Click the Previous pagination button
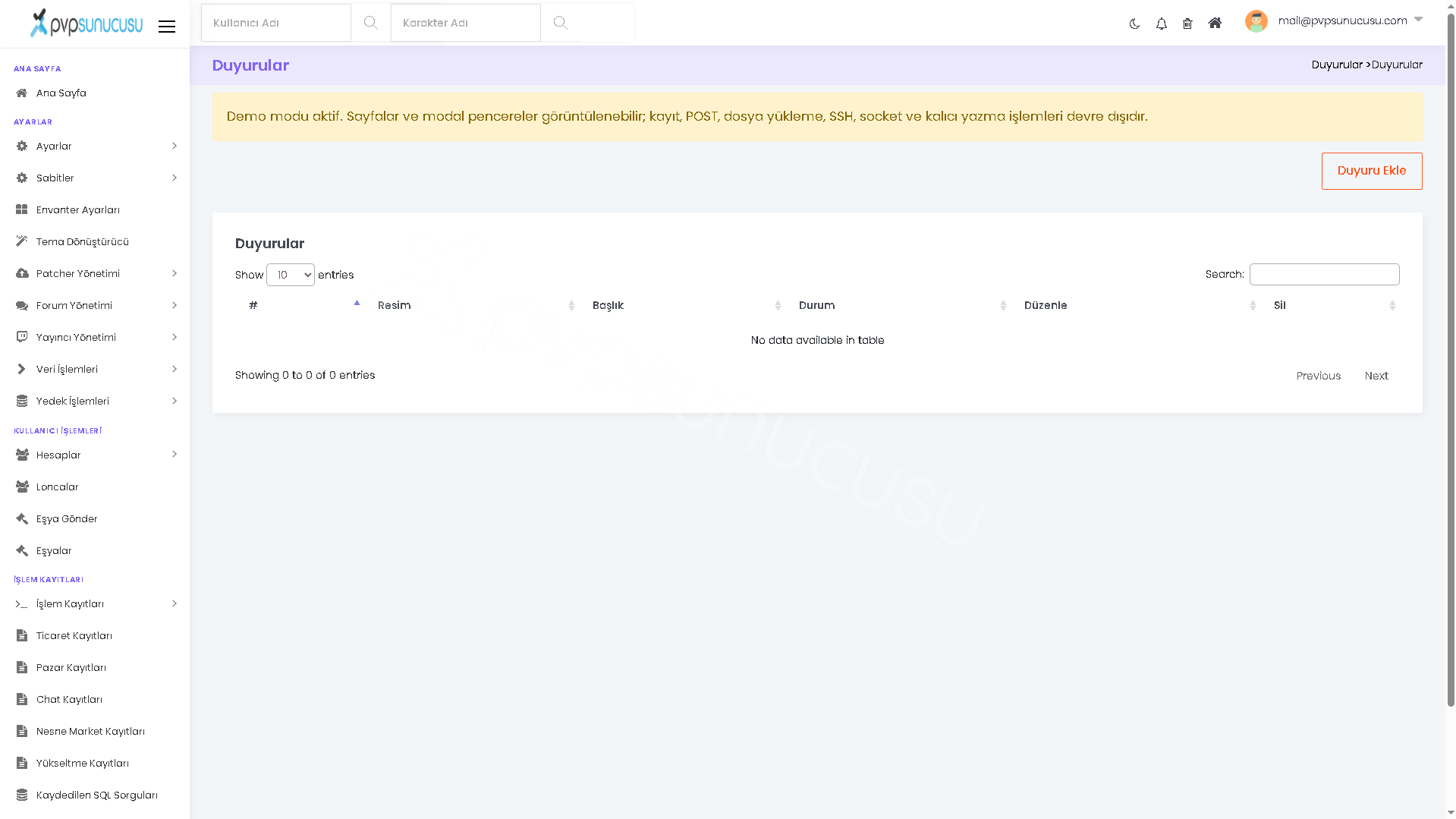 pos(1319,376)
